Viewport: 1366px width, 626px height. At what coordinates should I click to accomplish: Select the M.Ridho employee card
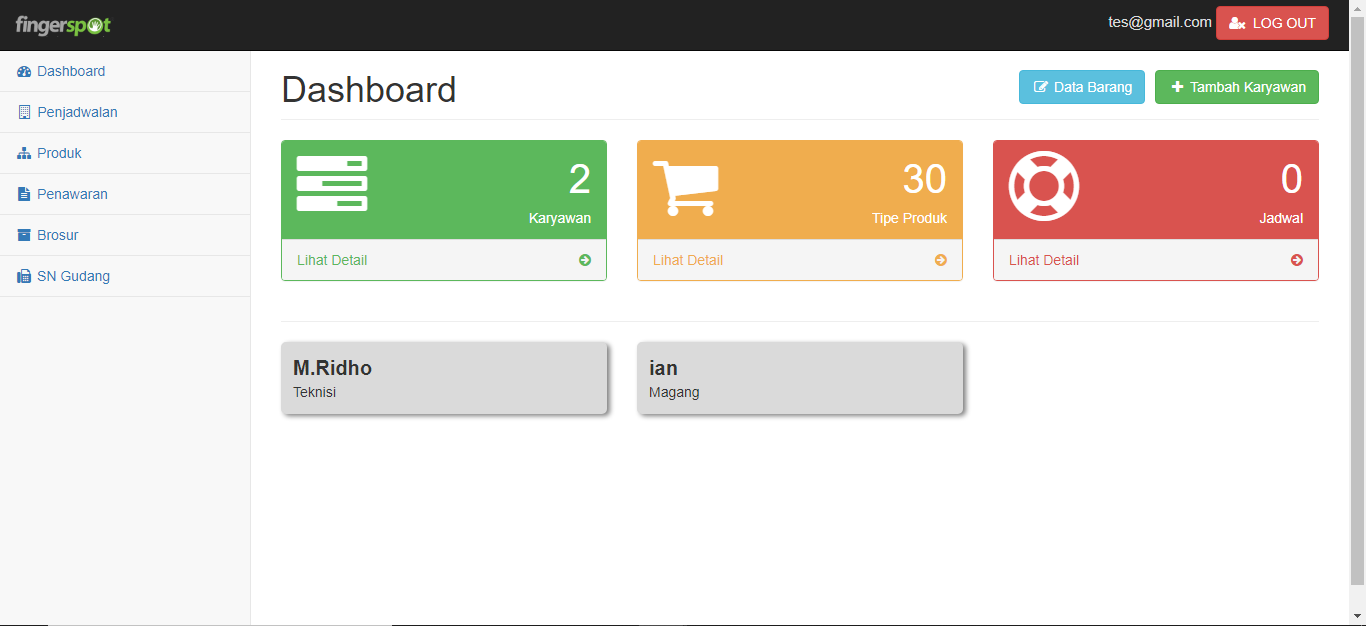coord(444,378)
